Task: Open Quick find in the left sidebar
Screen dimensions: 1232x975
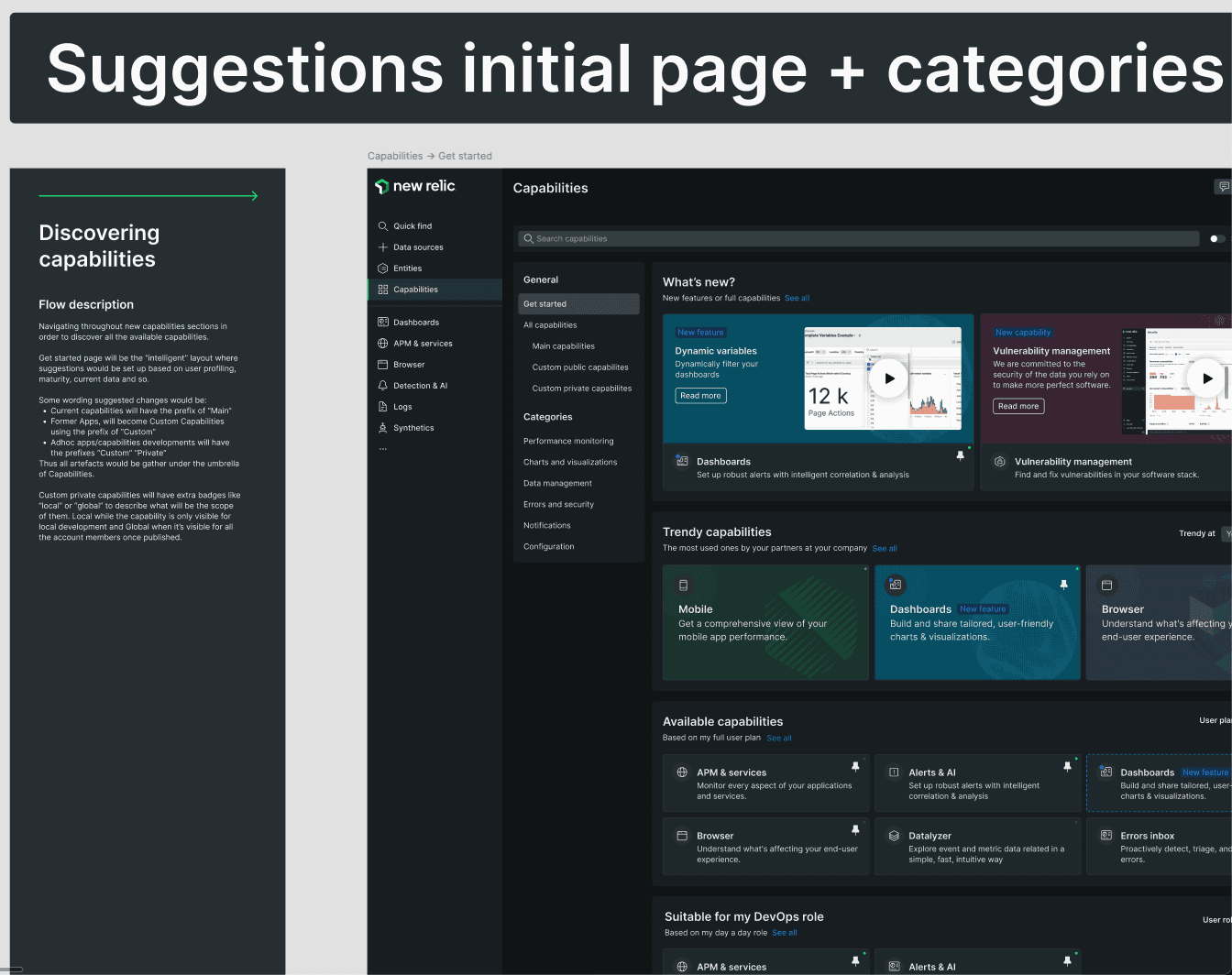Action: (x=412, y=226)
